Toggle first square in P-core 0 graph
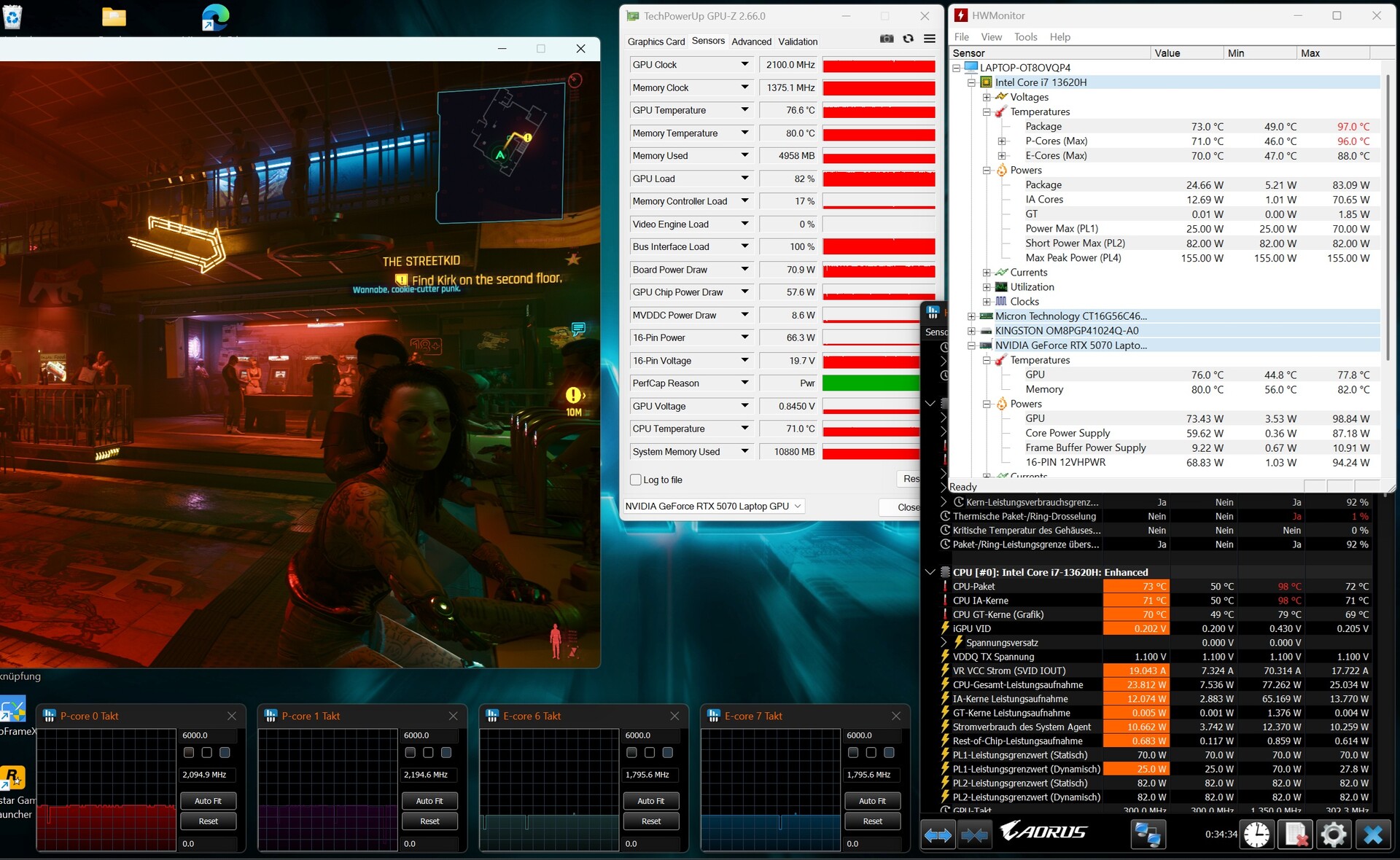 [189, 752]
